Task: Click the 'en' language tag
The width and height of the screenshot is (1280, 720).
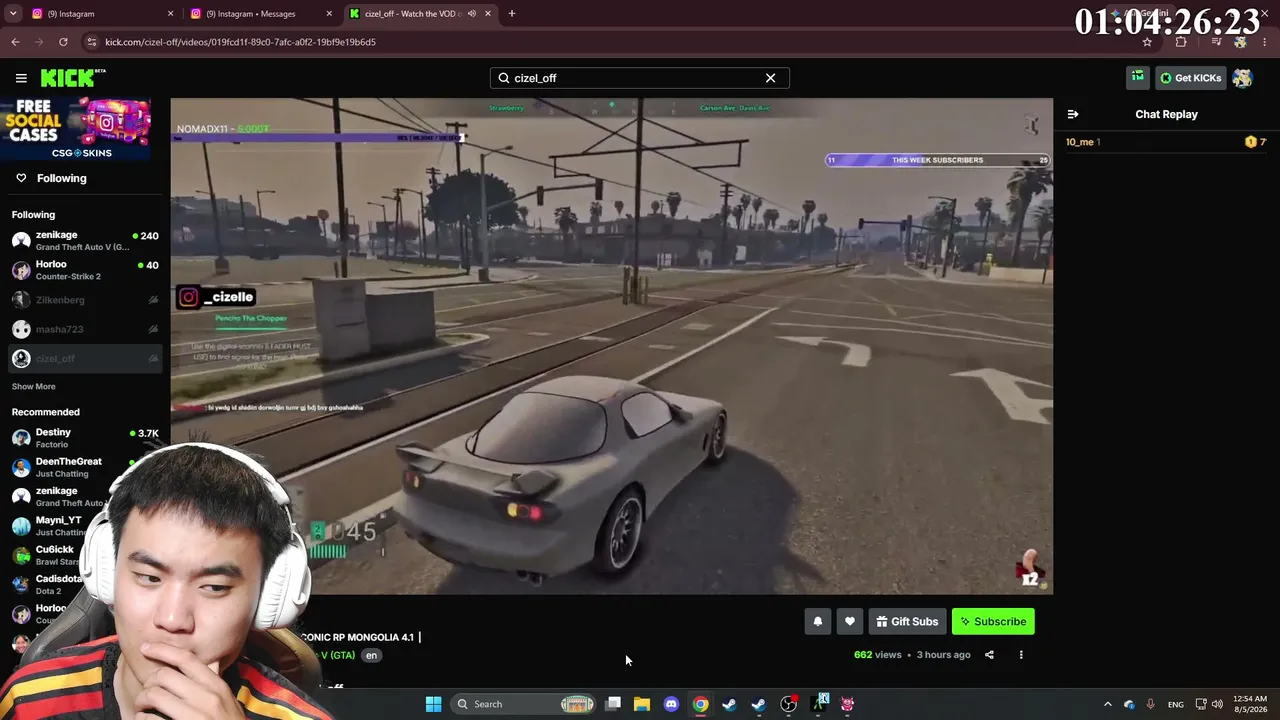Action: pos(371,656)
